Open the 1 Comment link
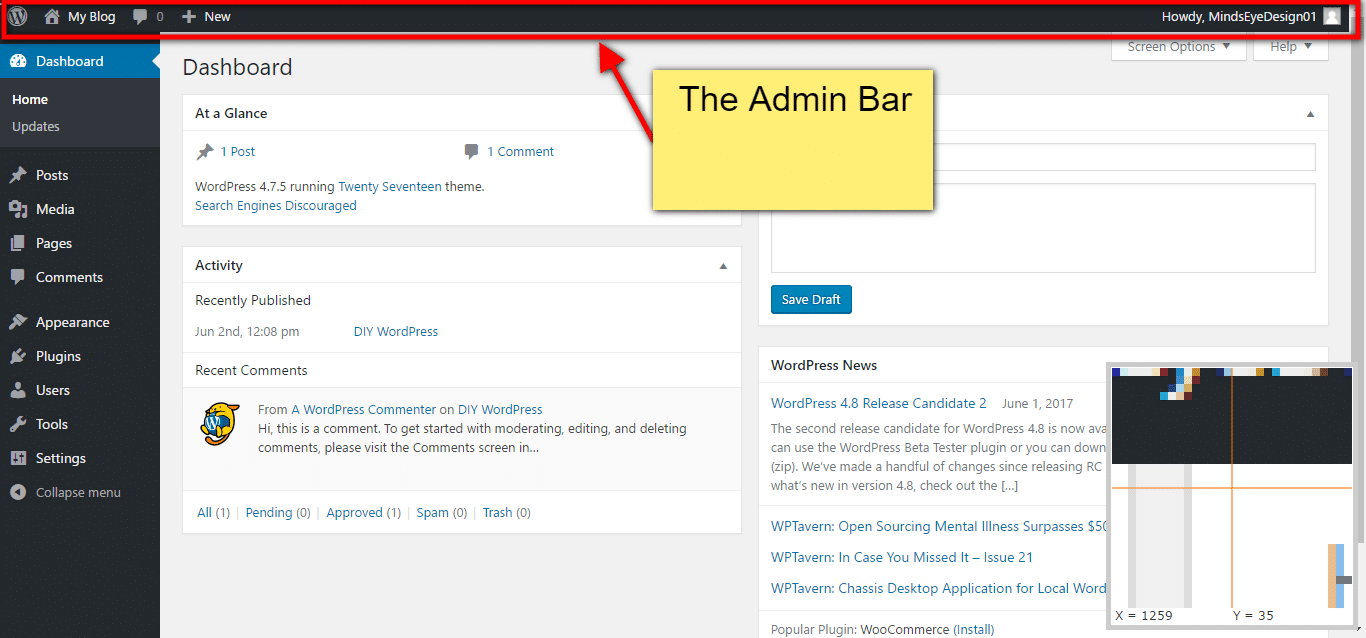 [520, 152]
